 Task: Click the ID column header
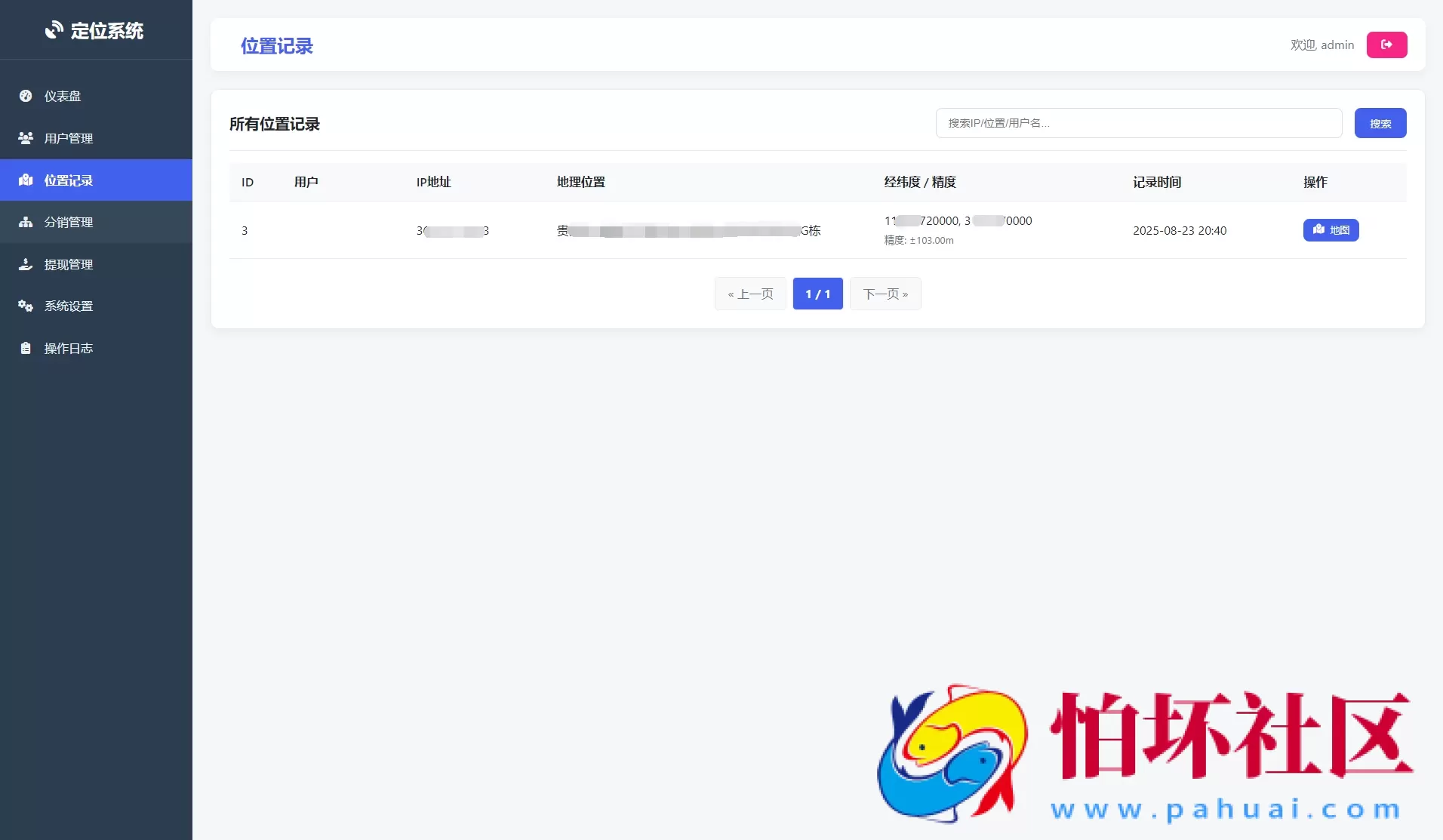click(x=246, y=182)
